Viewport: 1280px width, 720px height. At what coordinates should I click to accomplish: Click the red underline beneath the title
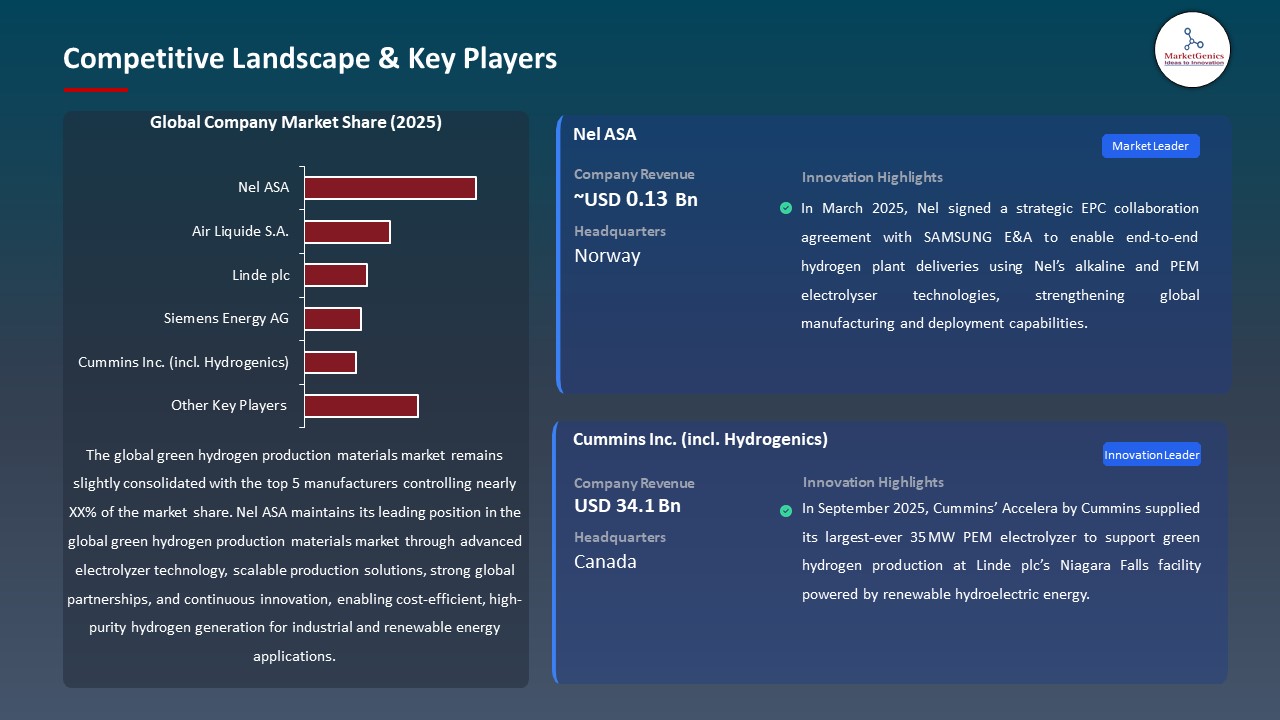pos(95,87)
